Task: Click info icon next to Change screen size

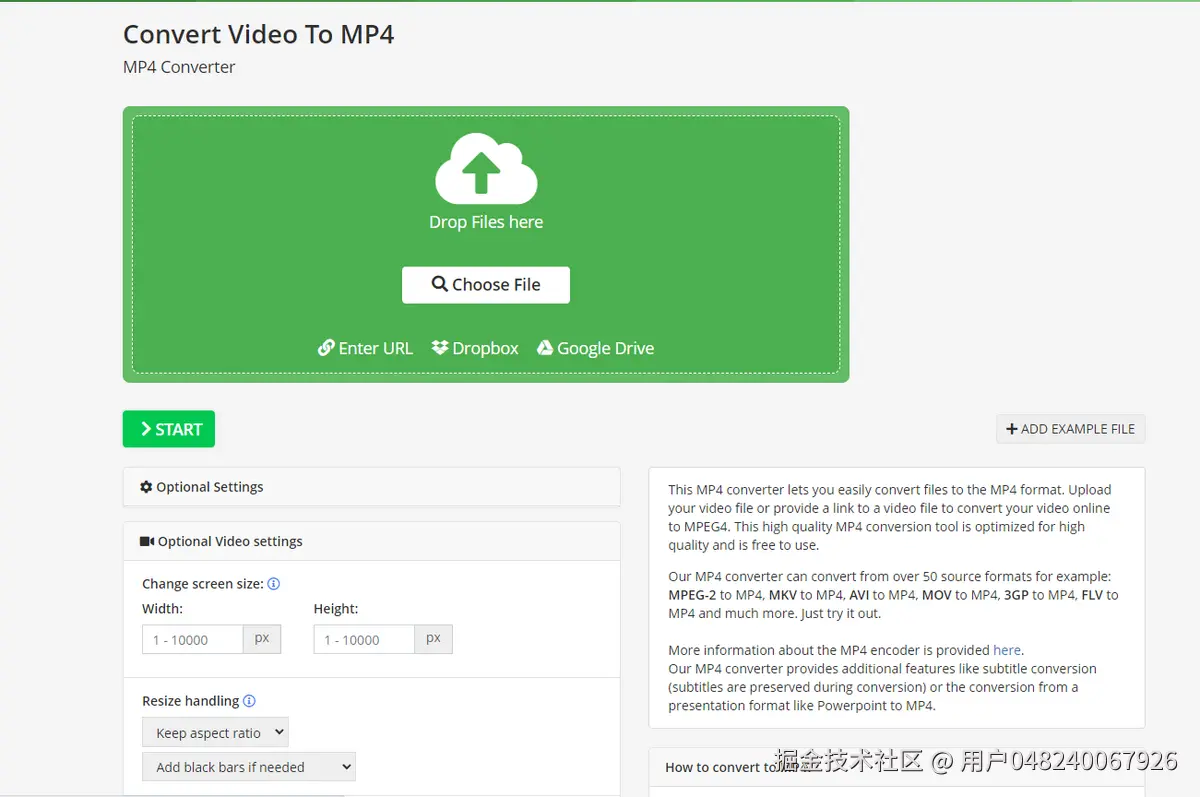Action: 274,584
